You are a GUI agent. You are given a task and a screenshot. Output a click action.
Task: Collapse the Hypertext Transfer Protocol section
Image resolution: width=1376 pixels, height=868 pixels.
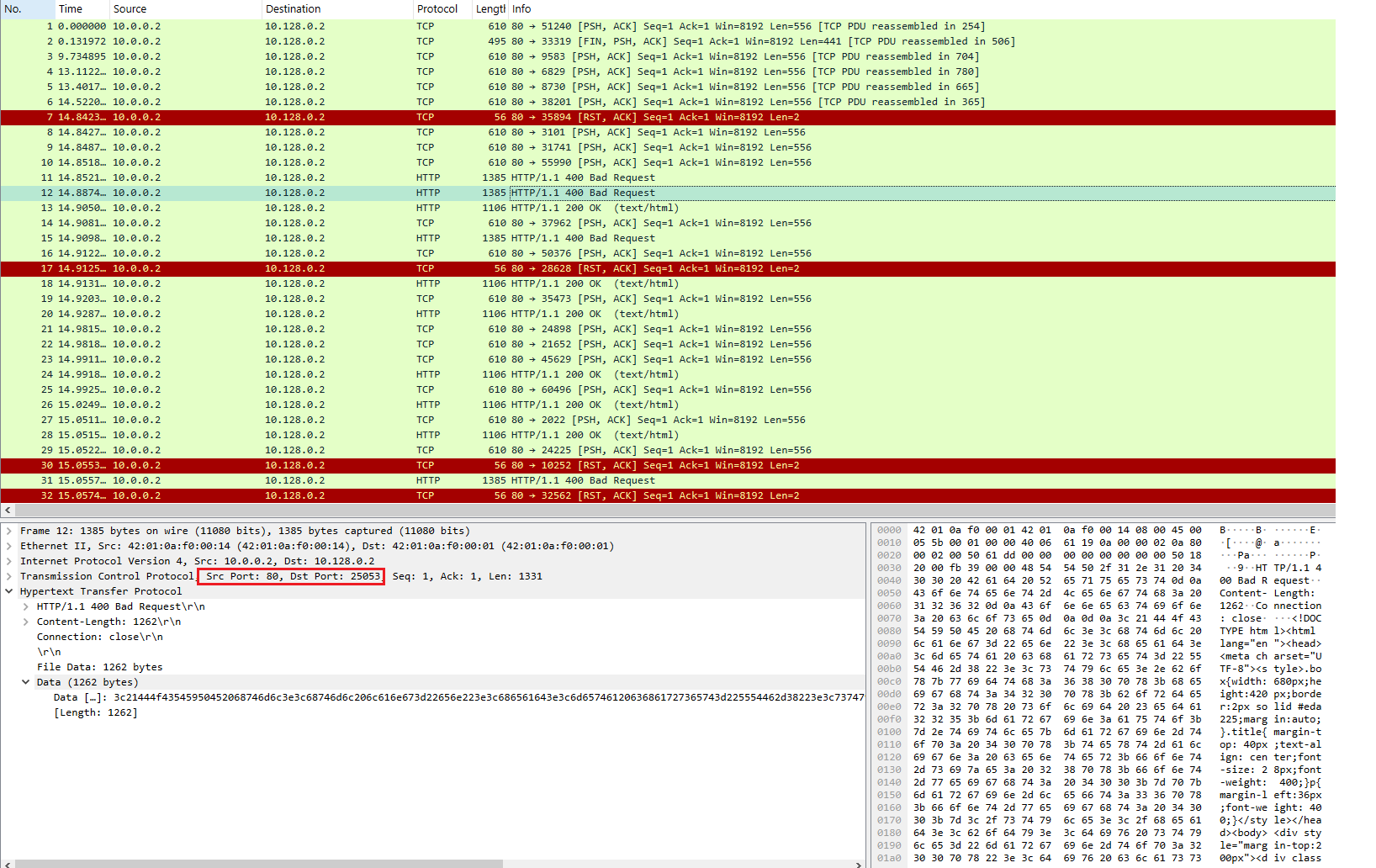tap(10, 591)
